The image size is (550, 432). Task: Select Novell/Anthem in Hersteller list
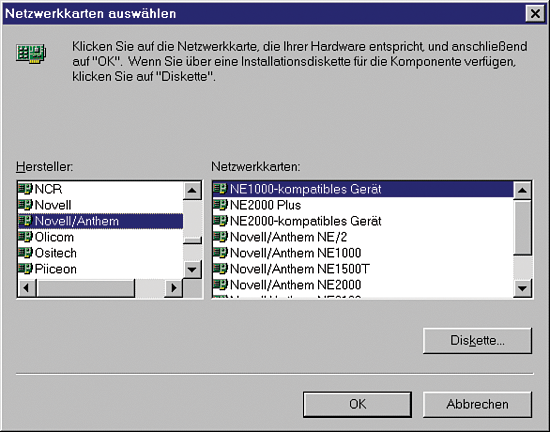click(x=100, y=221)
